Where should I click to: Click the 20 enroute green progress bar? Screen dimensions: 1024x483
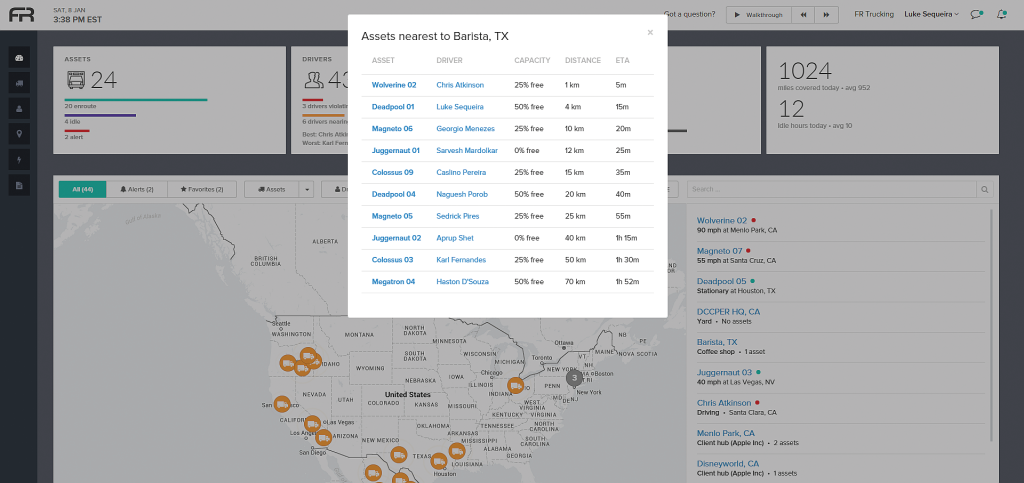136,100
